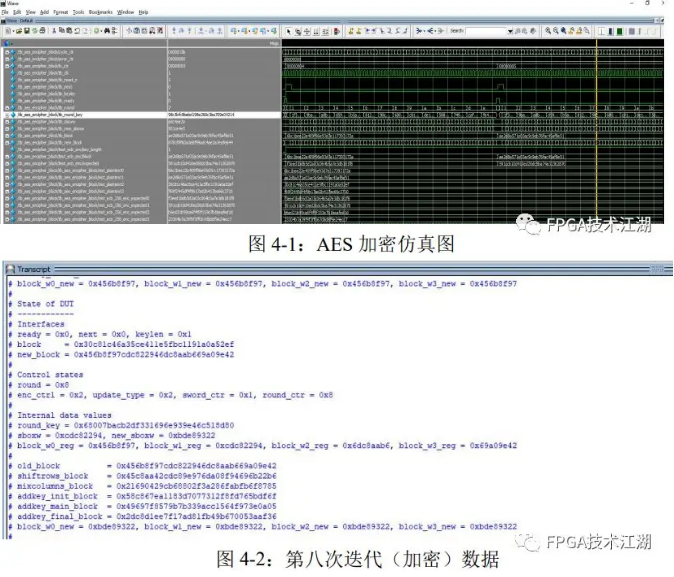Open the File menu
Viewport: 674px width, 577px height.
5,12
